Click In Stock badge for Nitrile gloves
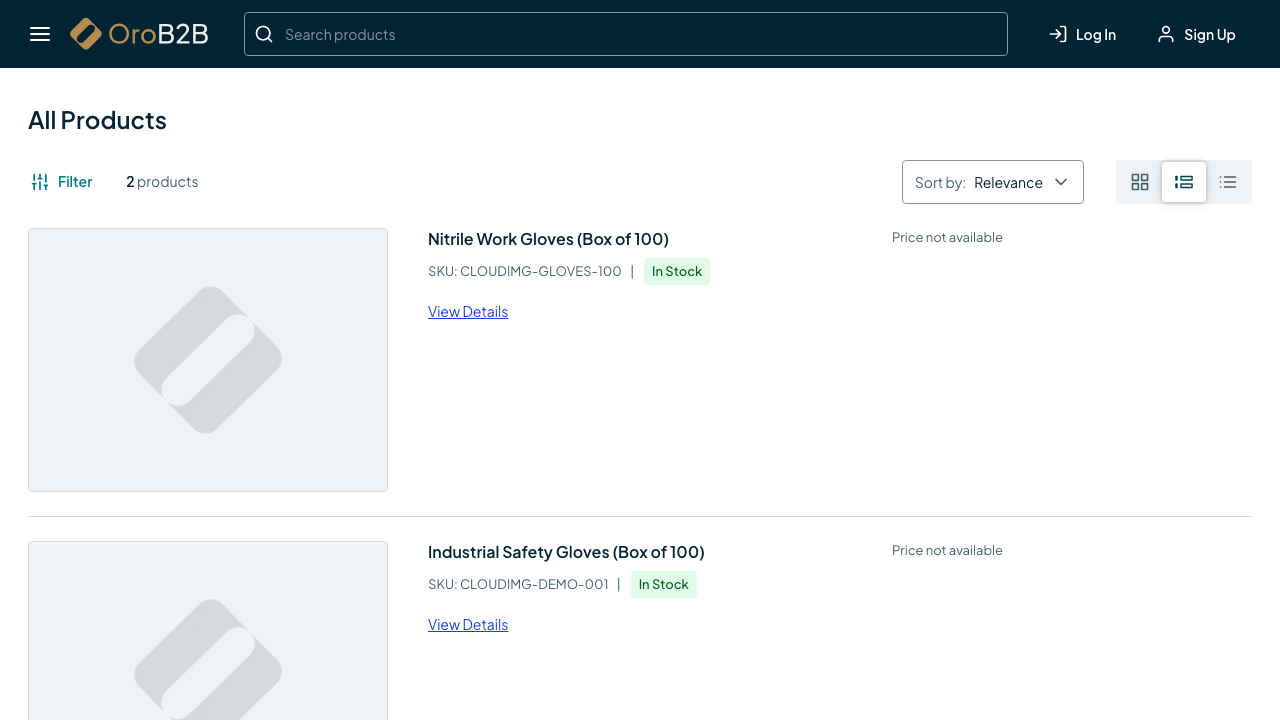This screenshot has height=720, width=1280. 677,271
